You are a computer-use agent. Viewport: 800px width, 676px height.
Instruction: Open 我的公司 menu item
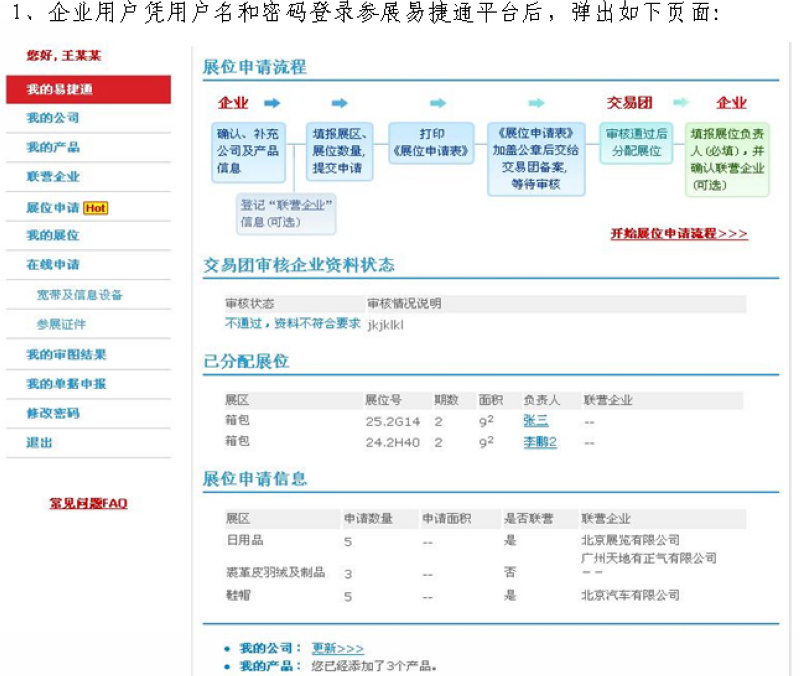pos(53,118)
